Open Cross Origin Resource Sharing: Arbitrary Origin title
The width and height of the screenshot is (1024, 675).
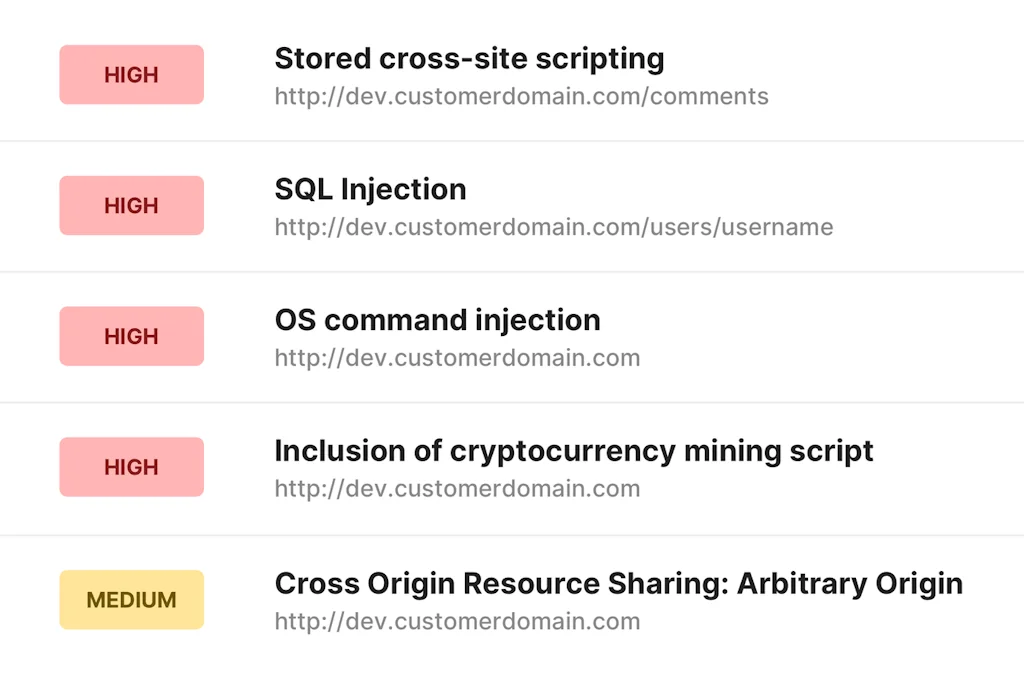coord(618,583)
